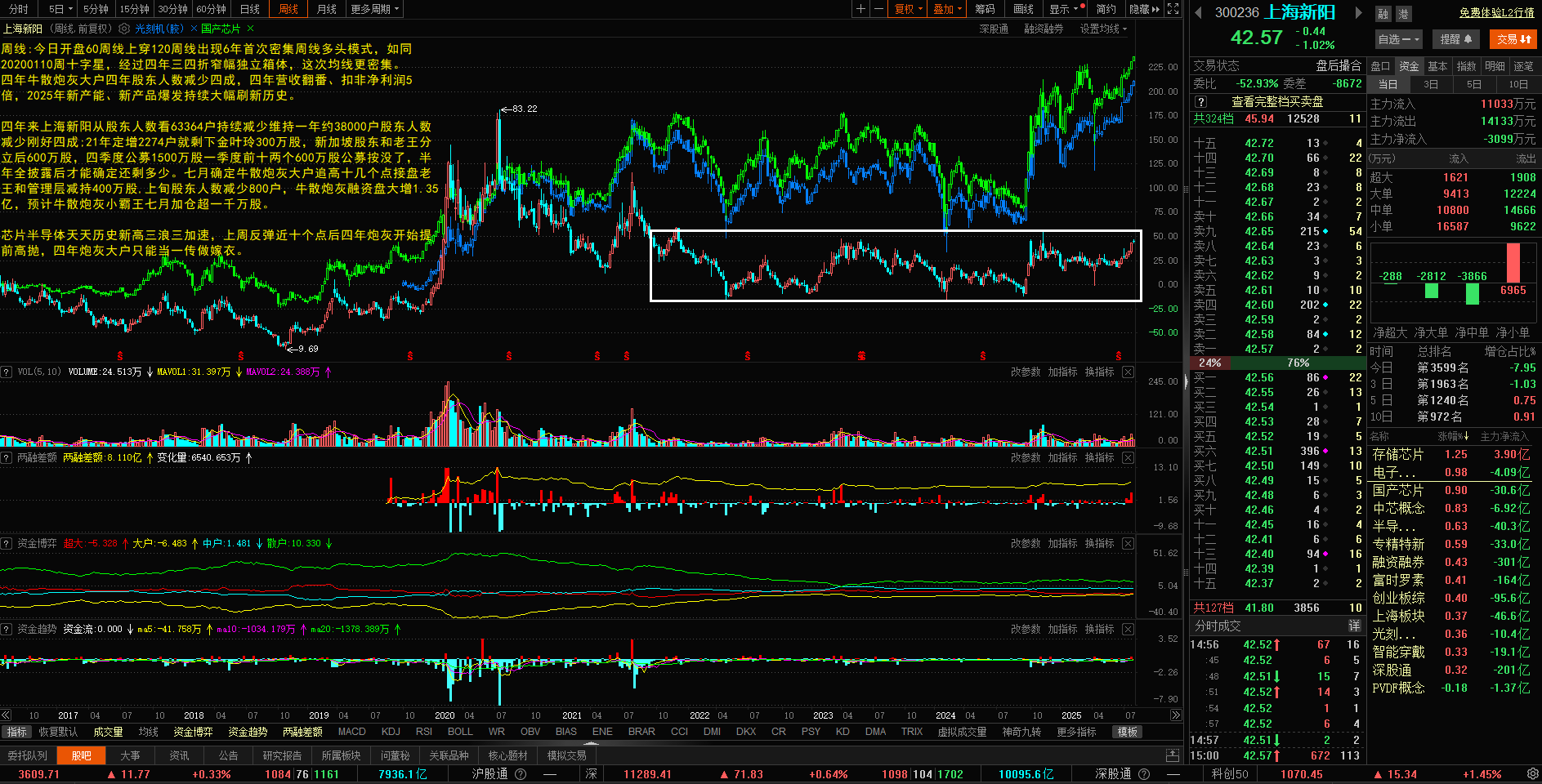The width and height of the screenshot is (1542, 784).
Task: Close the VOL indicator panel
Action: (1128, 372)
